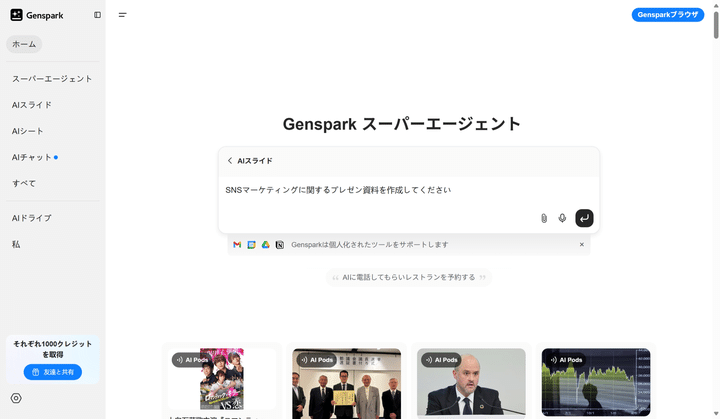Dismiss the personalized tools banner
Image resolution: width=720 pixels, height=419 pixels.
click(581, 244)
